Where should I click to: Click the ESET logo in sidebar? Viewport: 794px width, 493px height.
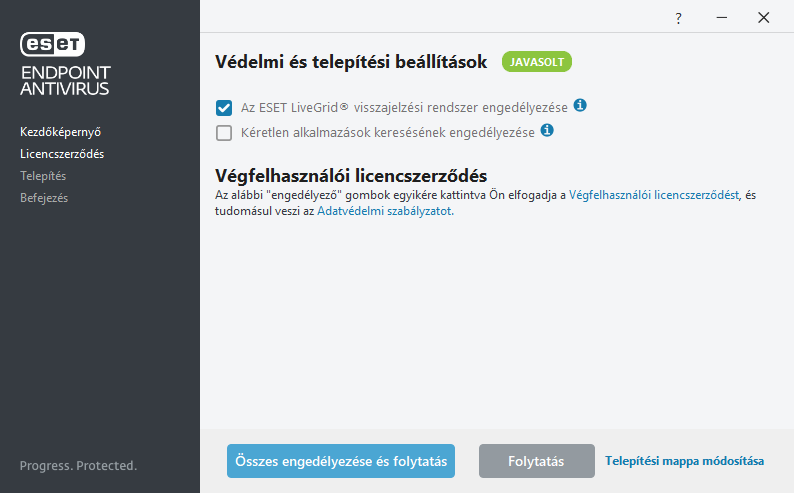point(52,44)
